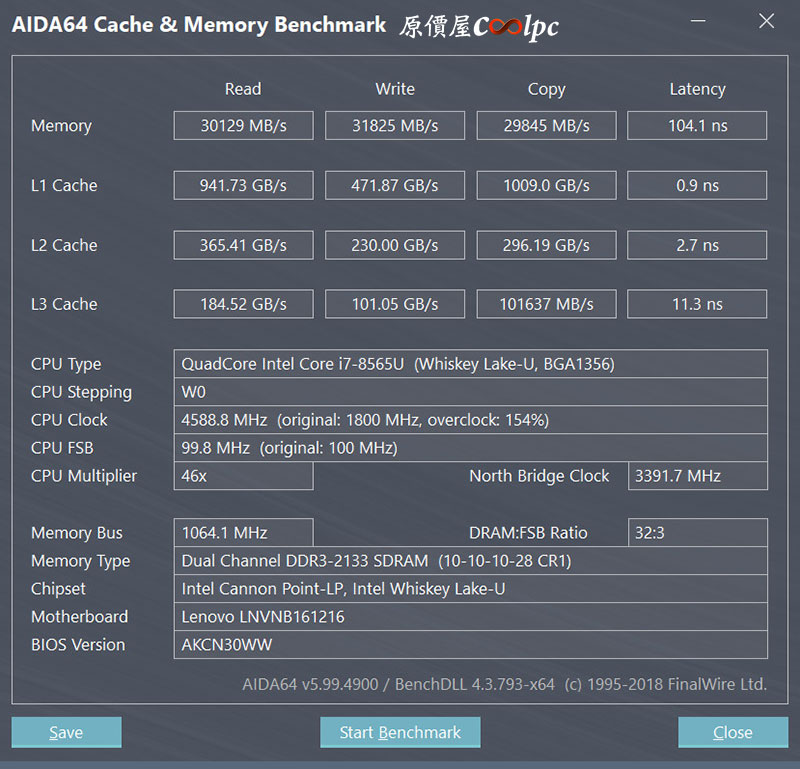Click the Chipset label

tap(58, 589)
